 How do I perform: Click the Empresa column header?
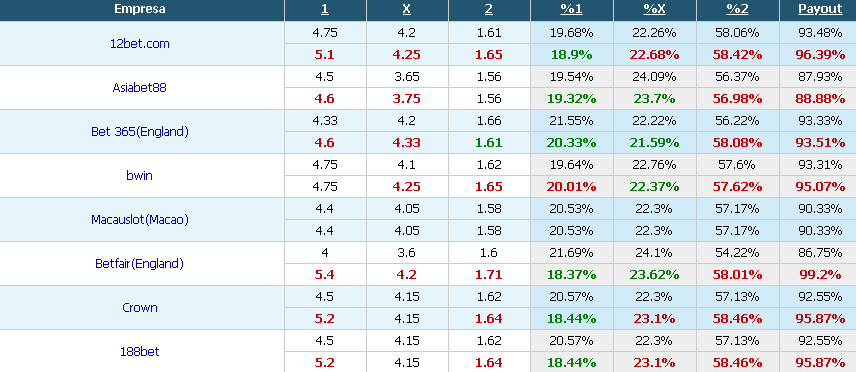140,9
